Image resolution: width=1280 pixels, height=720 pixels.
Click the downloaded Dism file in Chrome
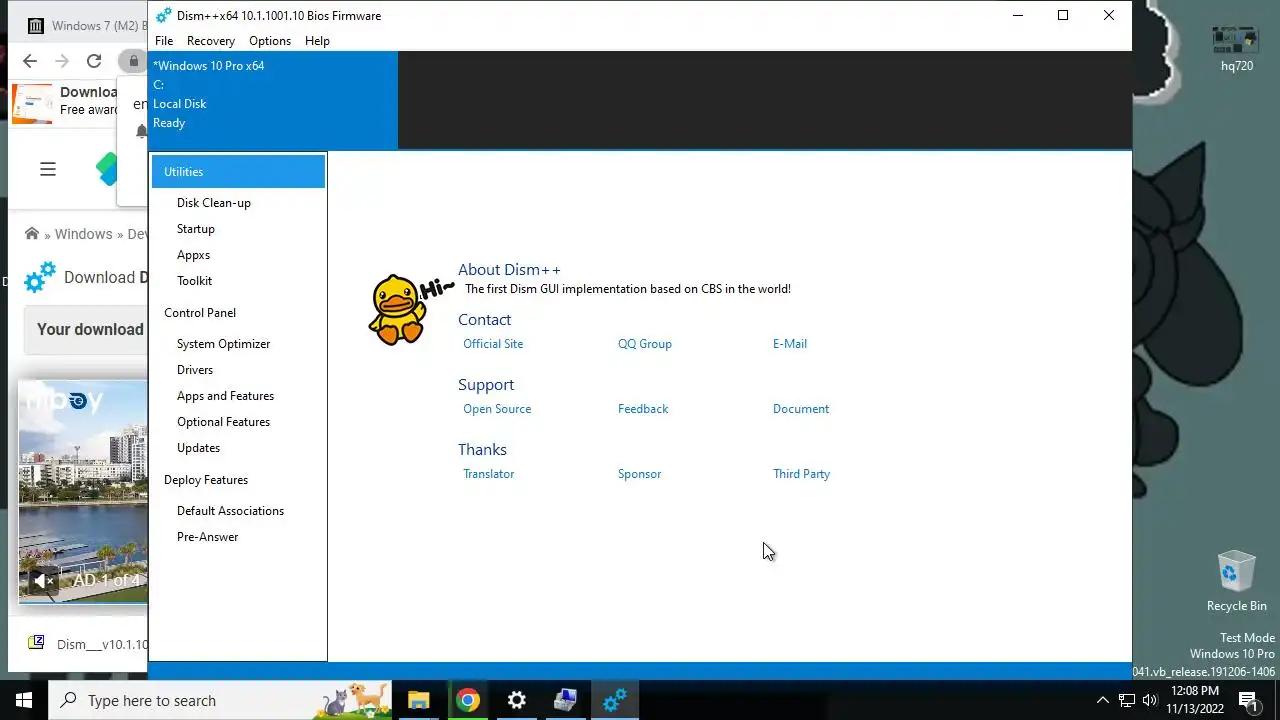(88, 644)
